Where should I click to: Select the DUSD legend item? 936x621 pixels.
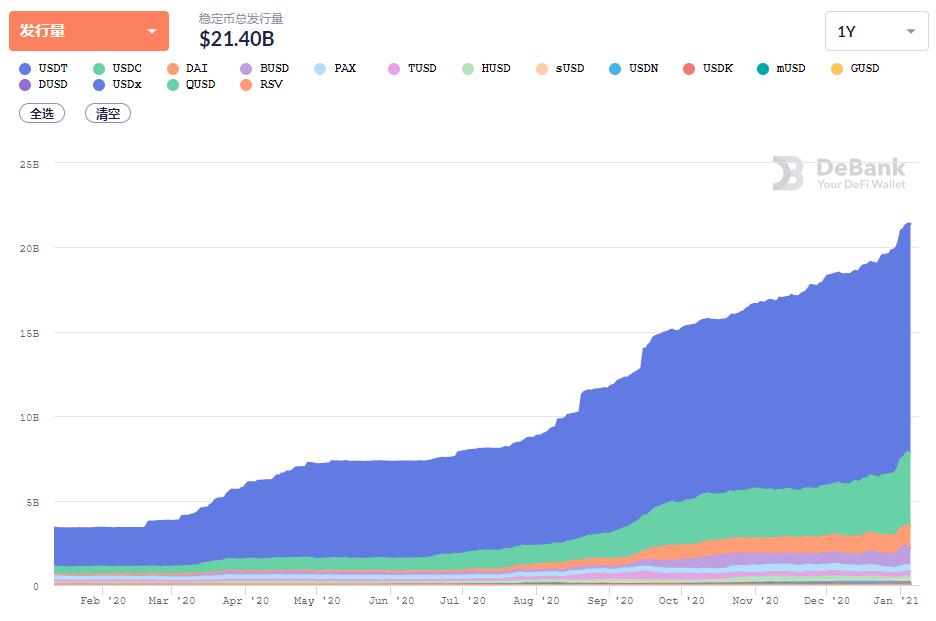coord(44,84)
